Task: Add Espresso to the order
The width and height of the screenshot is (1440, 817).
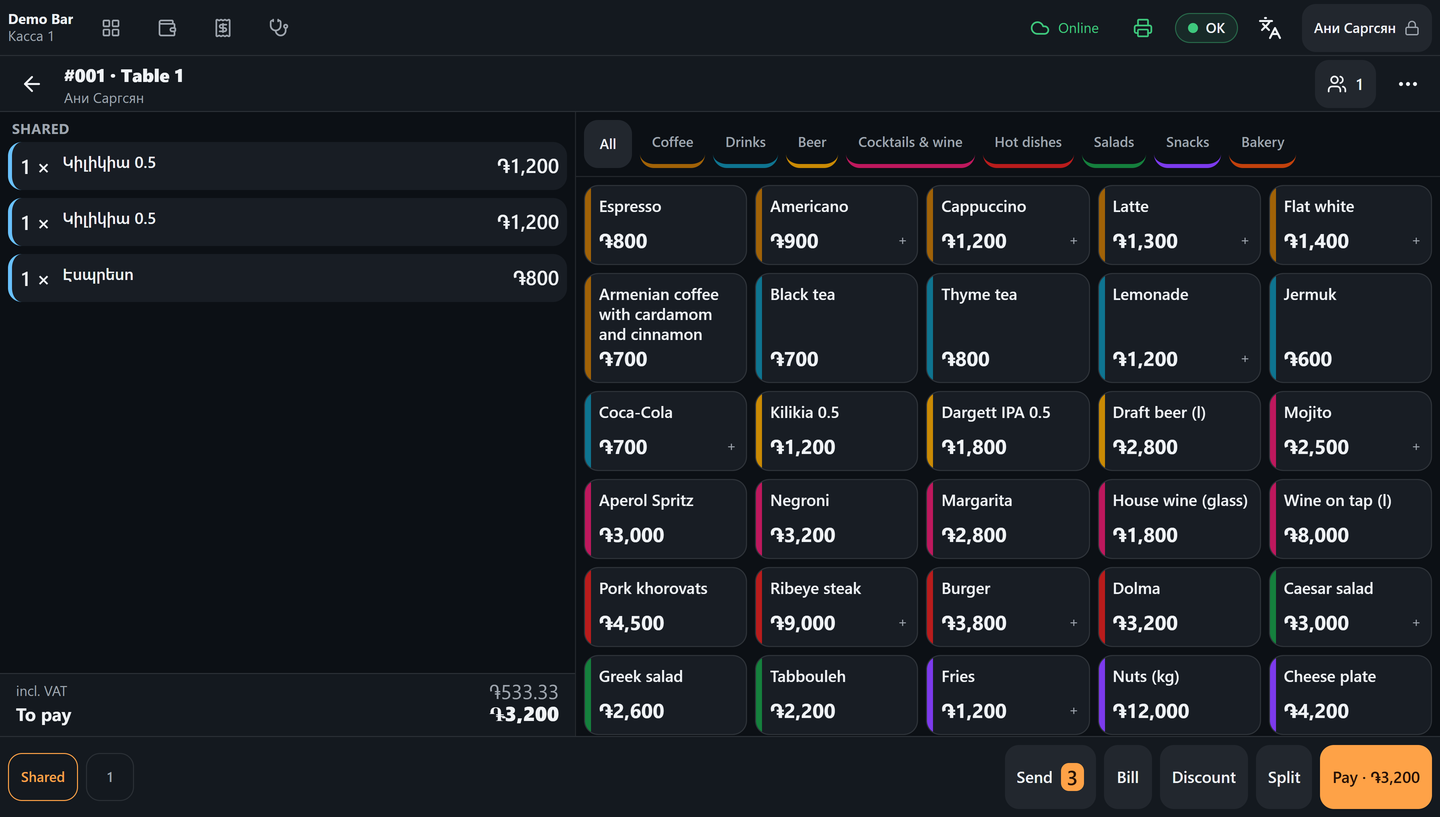Action: click(x=666, y=225)
